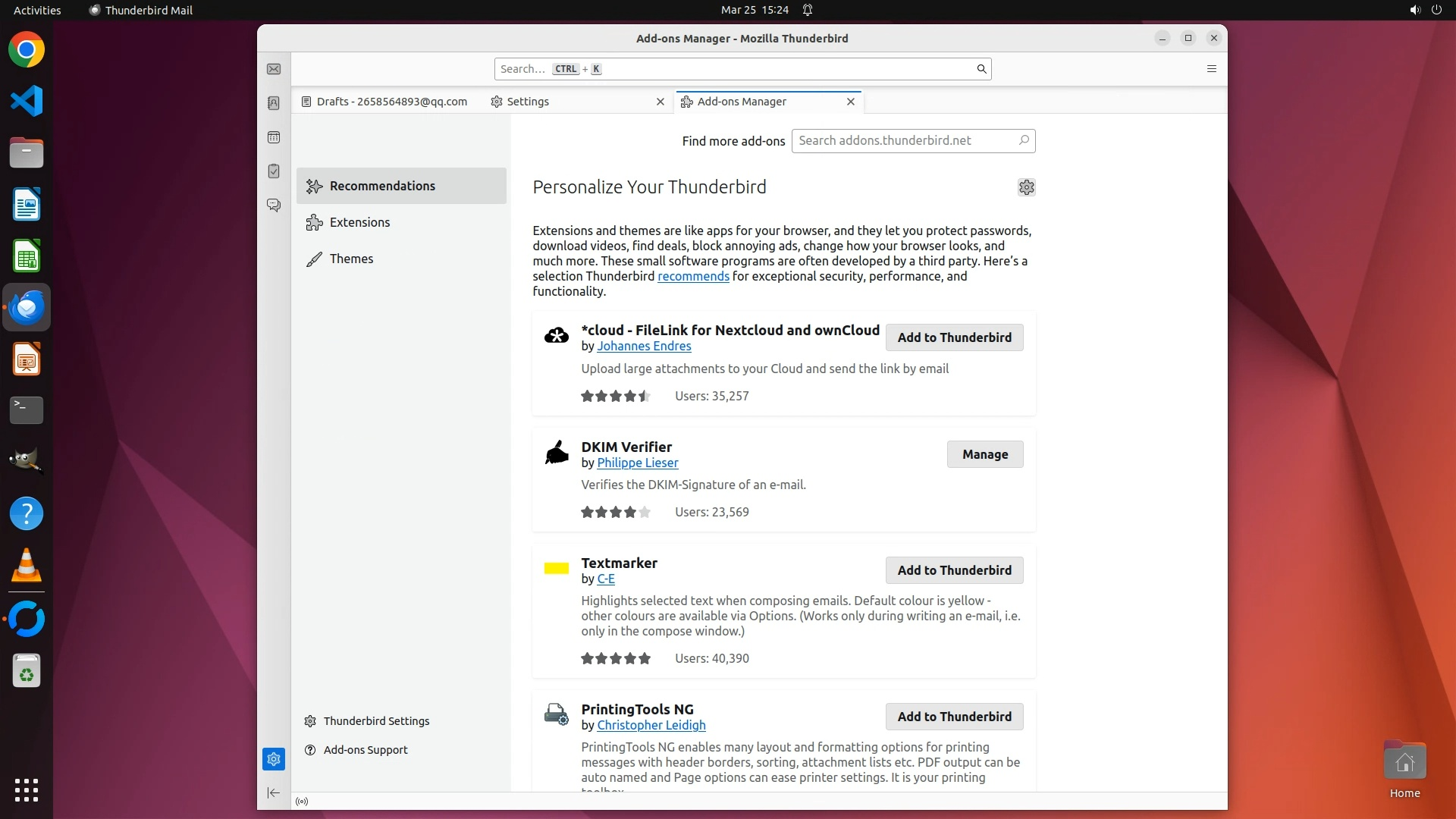Open the system volume indicator
The image size is (1456, 819).
[x=1414, y=10]
